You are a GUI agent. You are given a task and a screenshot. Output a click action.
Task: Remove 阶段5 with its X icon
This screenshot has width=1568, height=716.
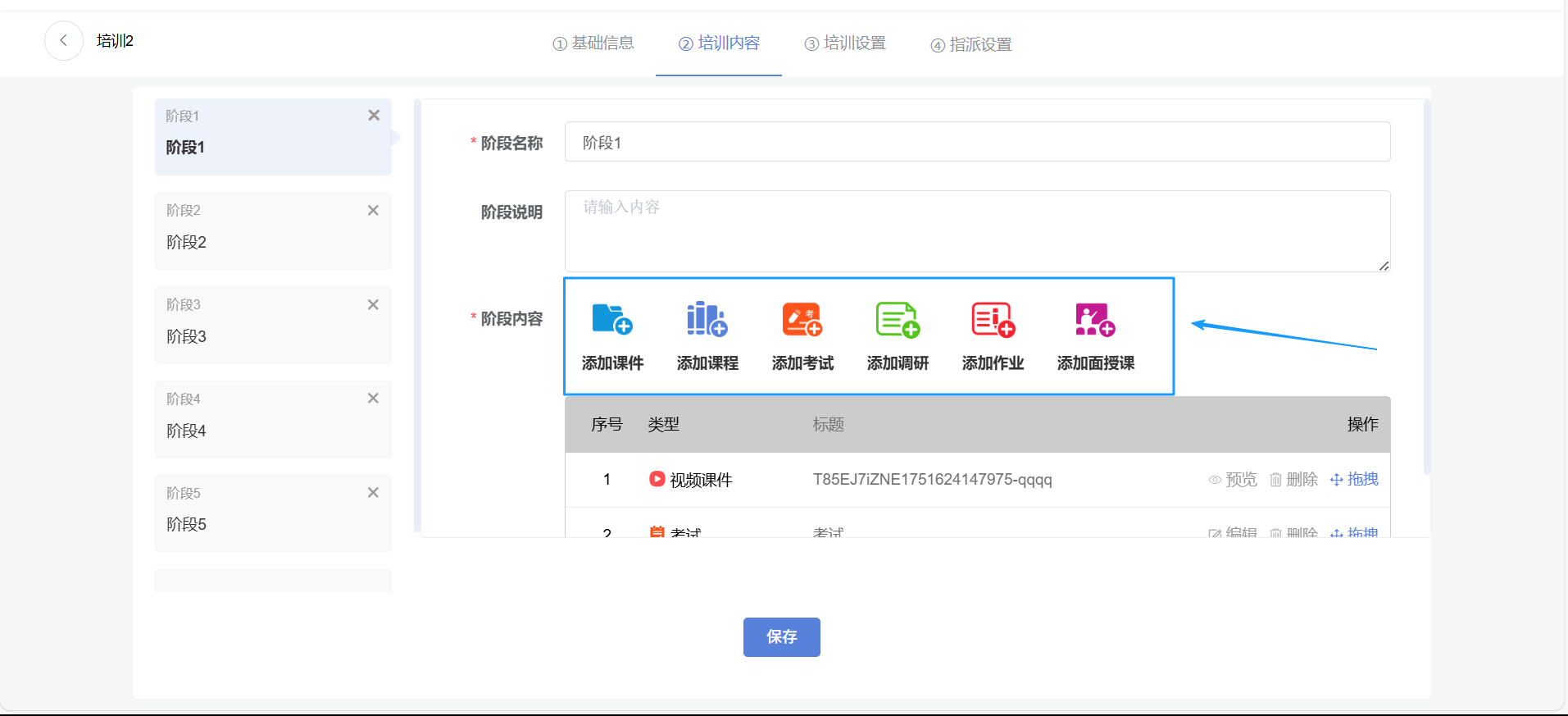pyautogui.click(x=373, y=492)
